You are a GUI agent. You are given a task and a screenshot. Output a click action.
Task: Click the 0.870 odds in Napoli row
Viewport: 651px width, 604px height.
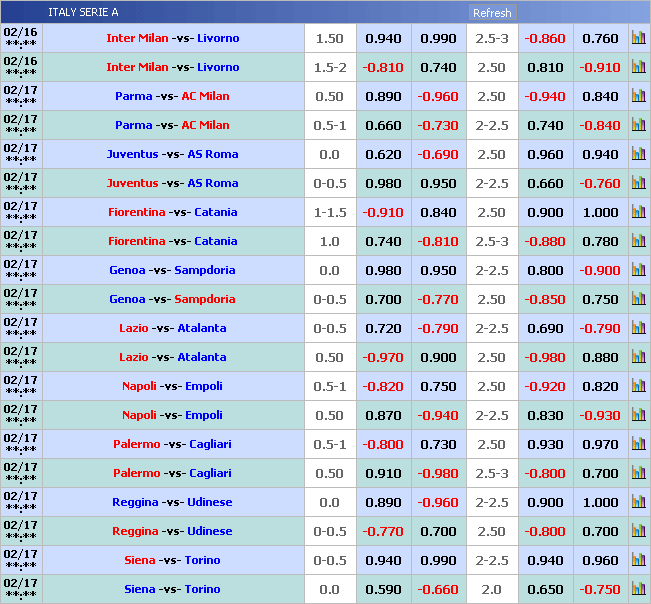pyautogui.click(x=383, y=416)
